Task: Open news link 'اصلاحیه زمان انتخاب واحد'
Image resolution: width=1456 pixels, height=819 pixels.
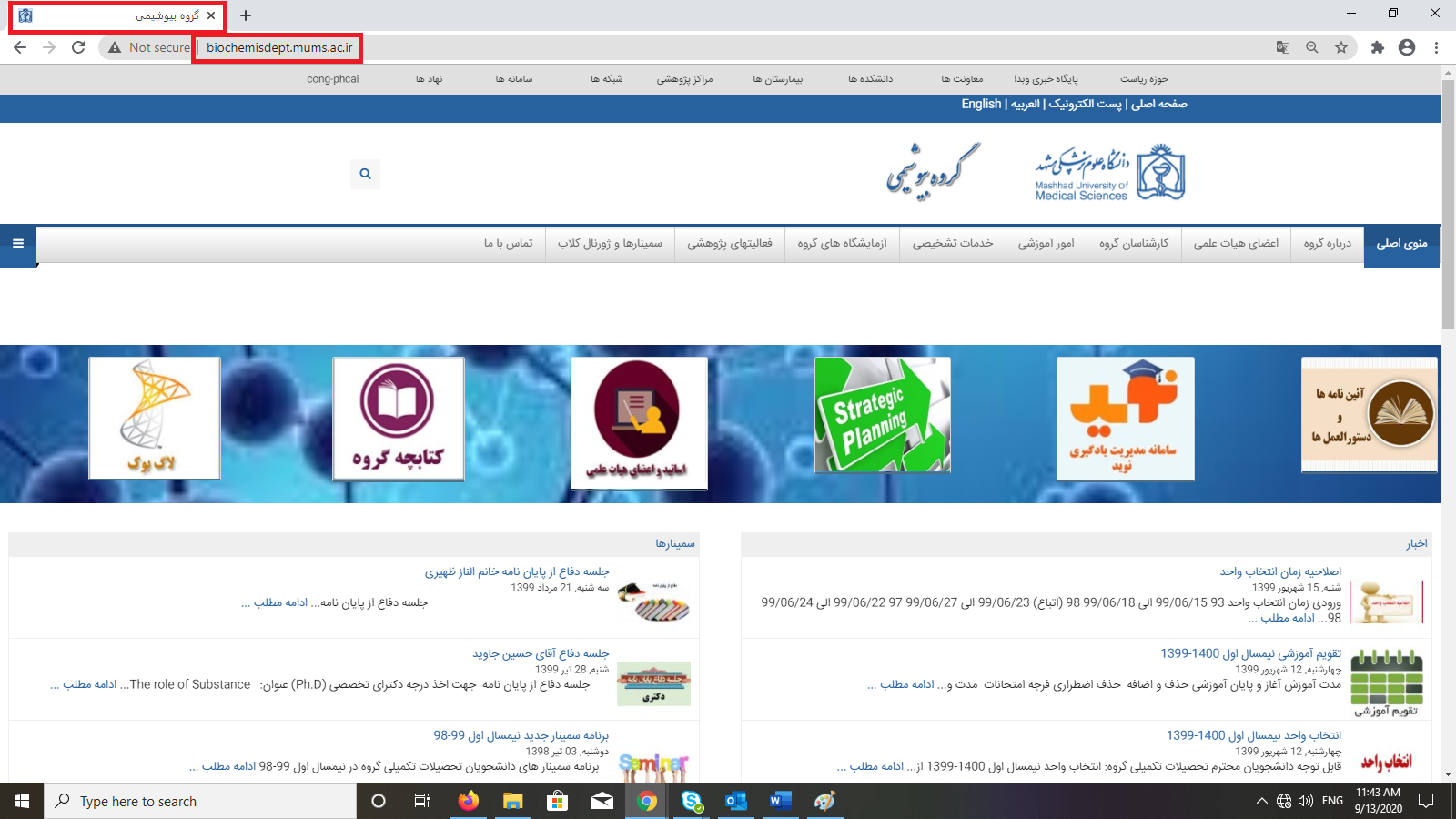Action: pyautogui.click(x=1280, y=571)
